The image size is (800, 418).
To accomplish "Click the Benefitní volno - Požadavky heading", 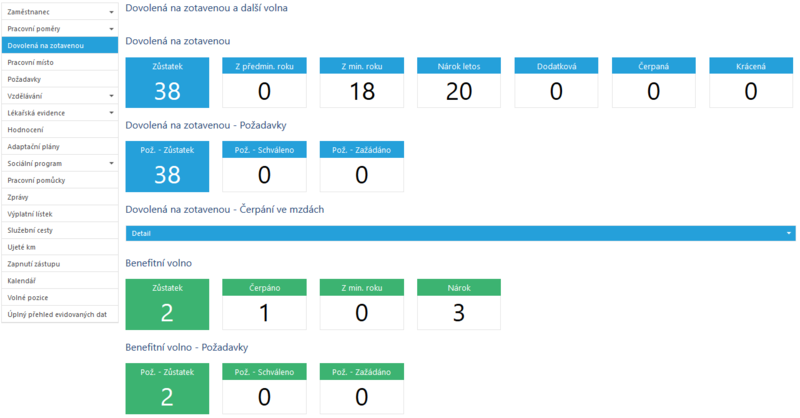I will click(x=187, y=348).
